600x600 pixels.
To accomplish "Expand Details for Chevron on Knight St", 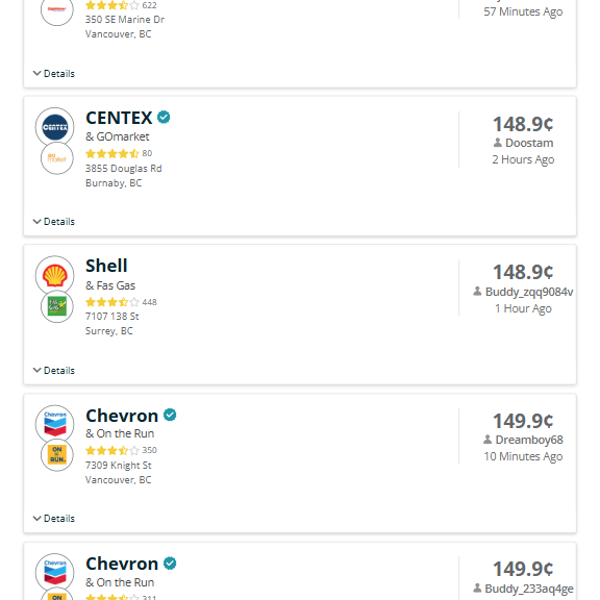I will pyautogui.click(x=54, y=519).
